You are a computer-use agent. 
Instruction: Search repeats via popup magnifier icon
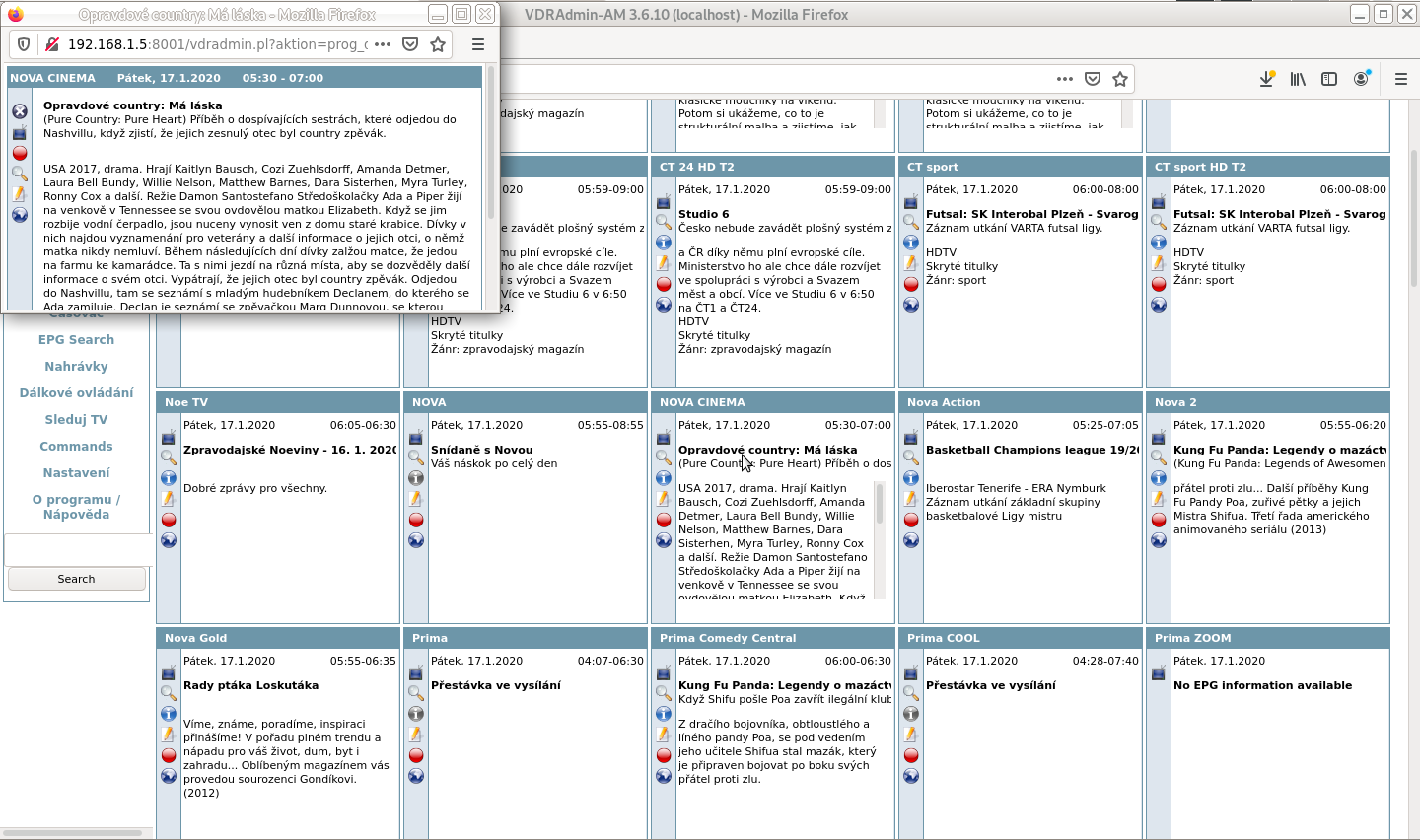[x=19, y=174]
